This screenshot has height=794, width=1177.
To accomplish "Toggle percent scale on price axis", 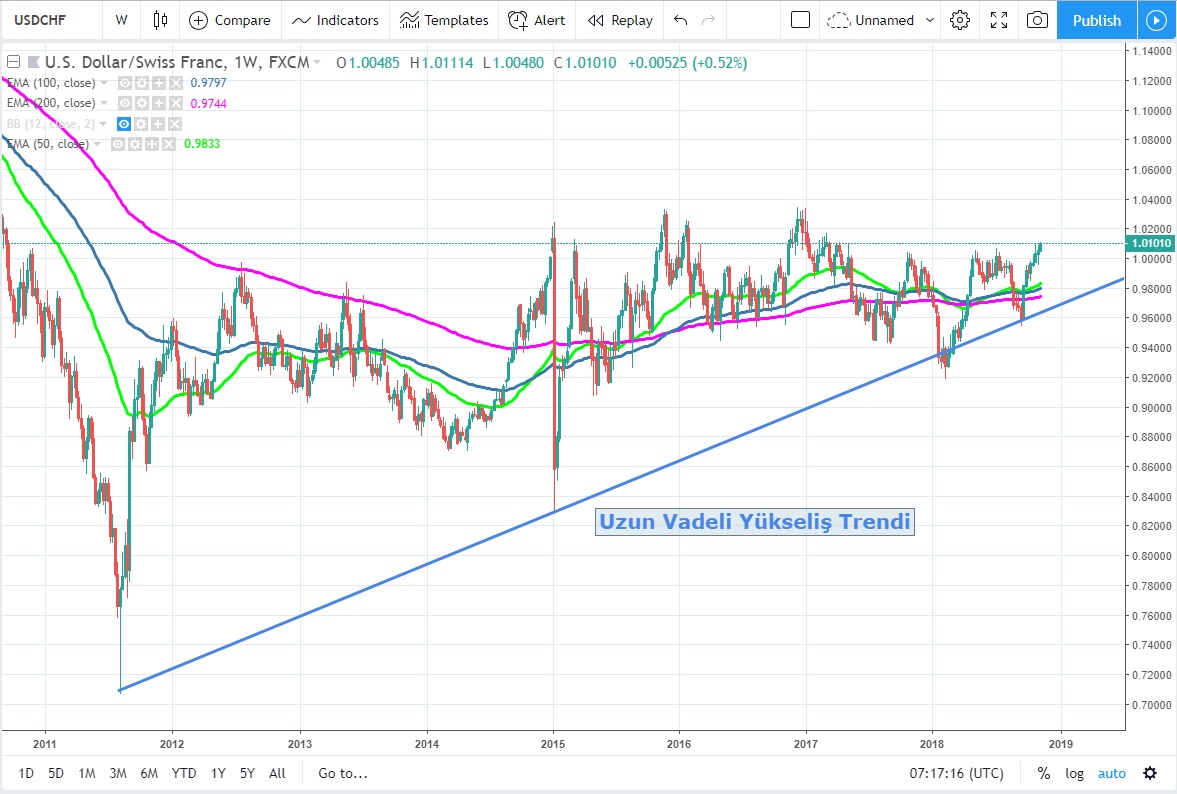I will [x=1043, y=773].
